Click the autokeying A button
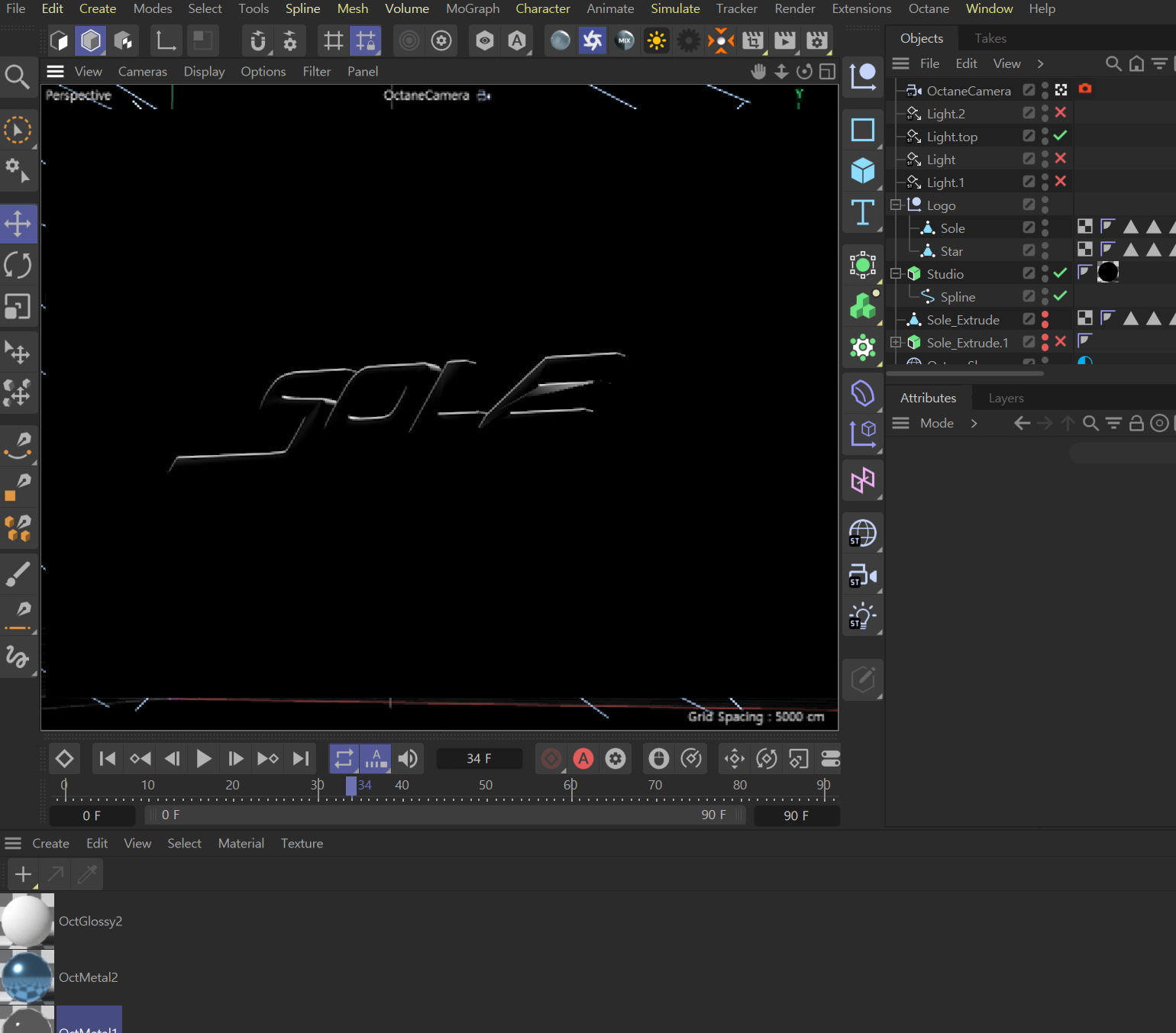 [x=583, y=758]
